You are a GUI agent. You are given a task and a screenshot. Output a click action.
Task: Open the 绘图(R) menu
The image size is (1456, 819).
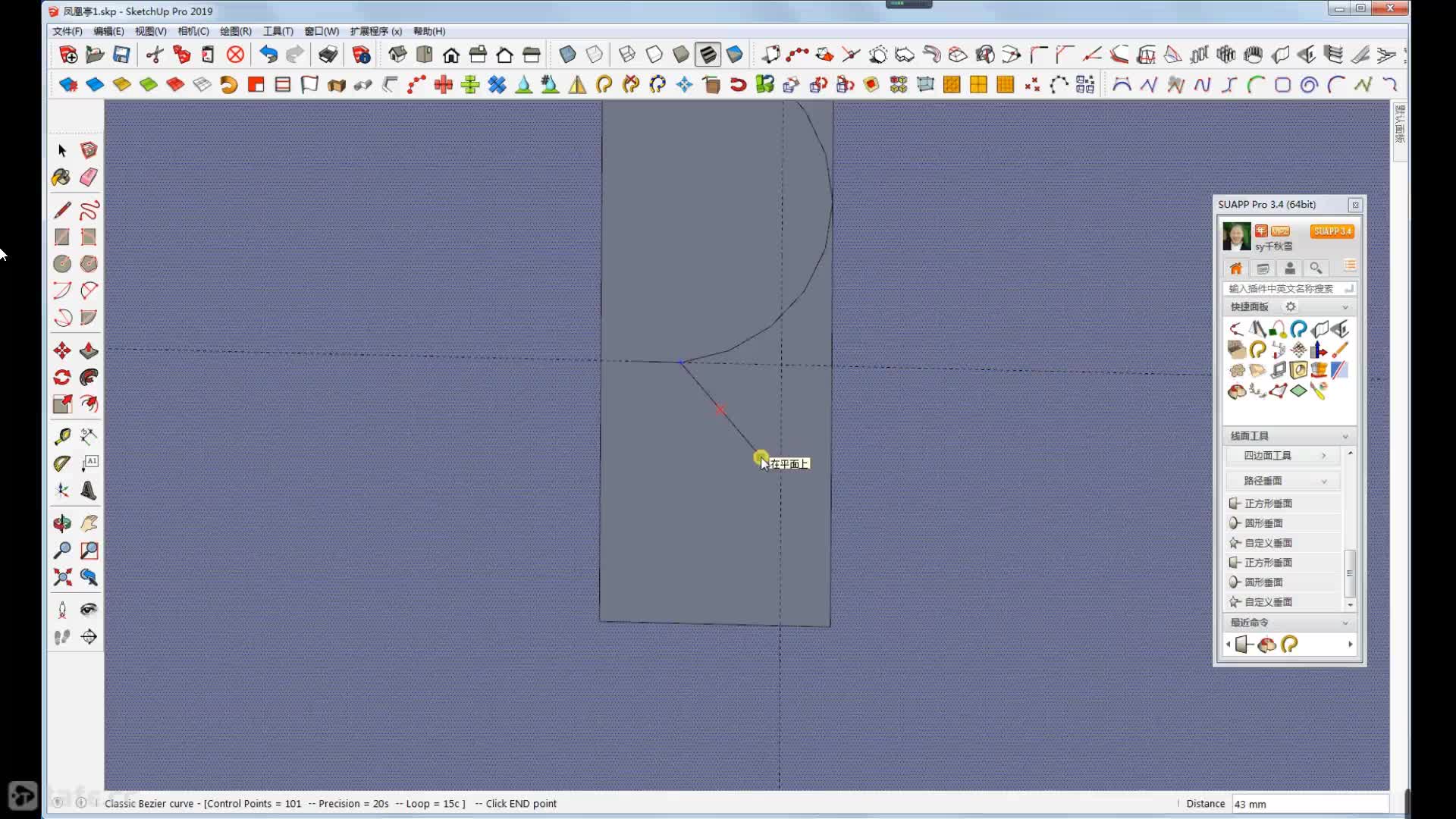pos(235,31)
